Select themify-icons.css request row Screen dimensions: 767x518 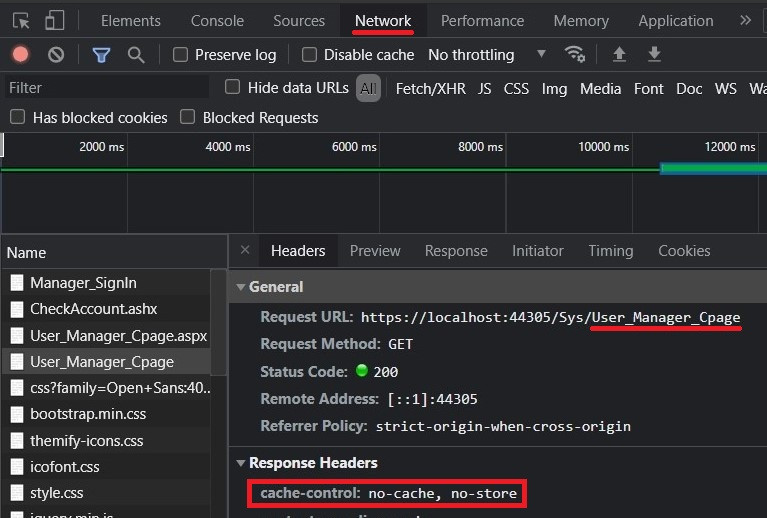tap(106, 441)
